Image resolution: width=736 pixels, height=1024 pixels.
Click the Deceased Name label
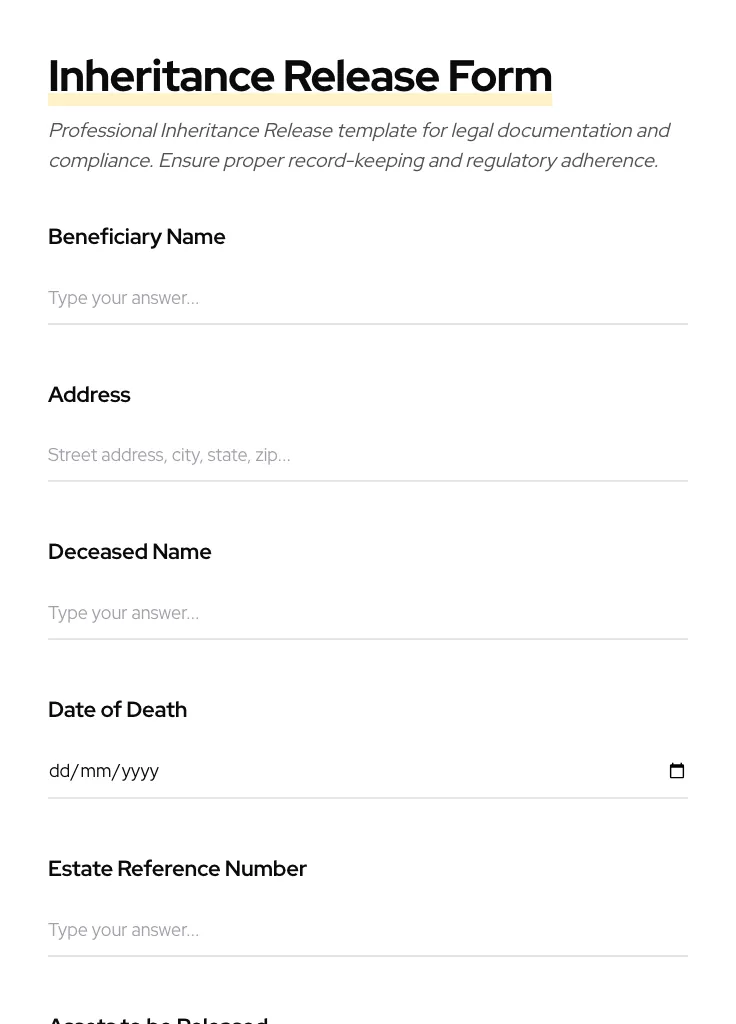pos(129,551)
